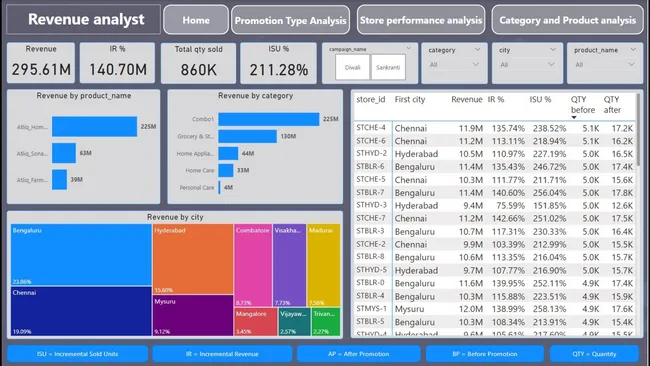Click the Total qty sold 860K card
The height and width of the screenshot is (366, 650).
199,63
